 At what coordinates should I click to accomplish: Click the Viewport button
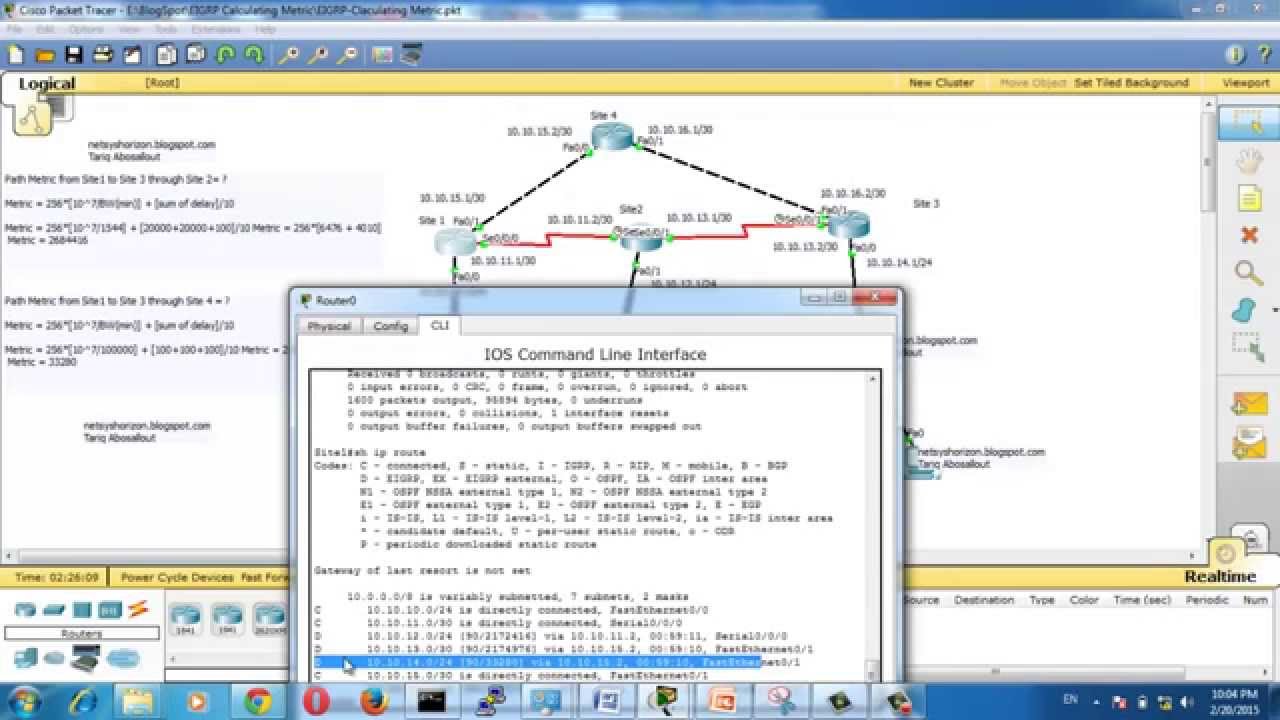[1245, 83]
